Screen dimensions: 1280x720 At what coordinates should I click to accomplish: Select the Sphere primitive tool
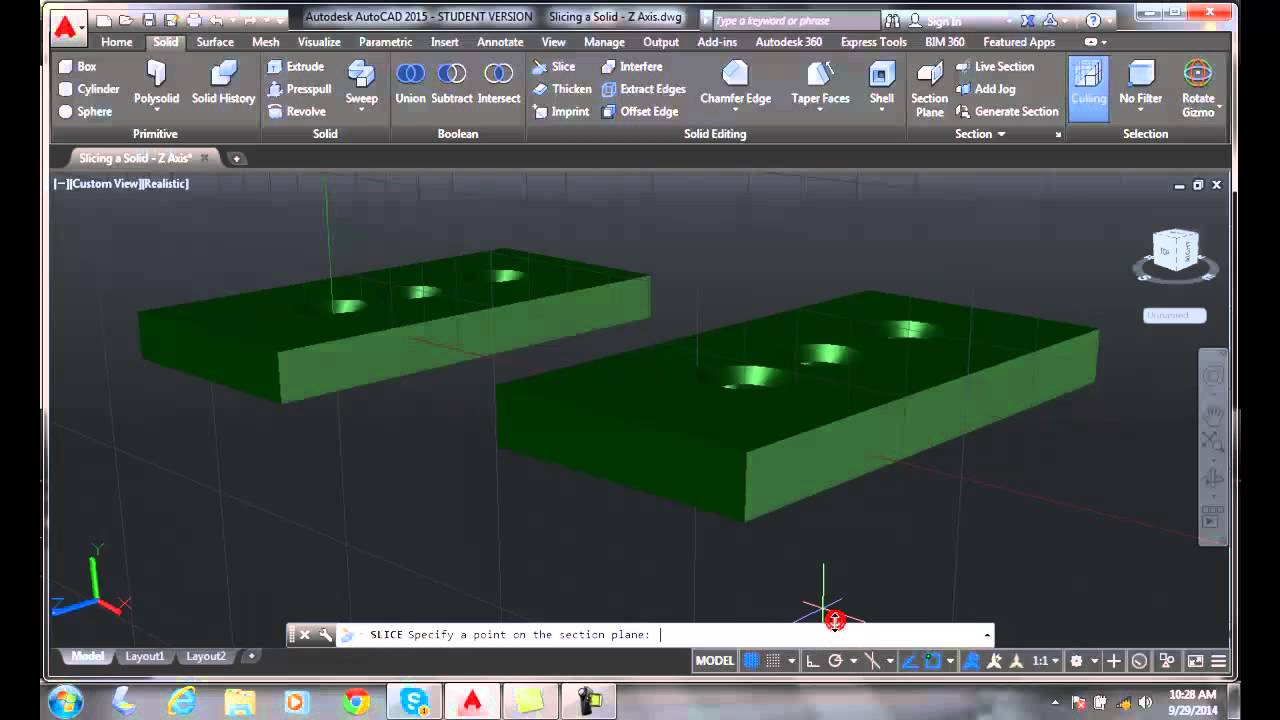[x=85, y=112]
